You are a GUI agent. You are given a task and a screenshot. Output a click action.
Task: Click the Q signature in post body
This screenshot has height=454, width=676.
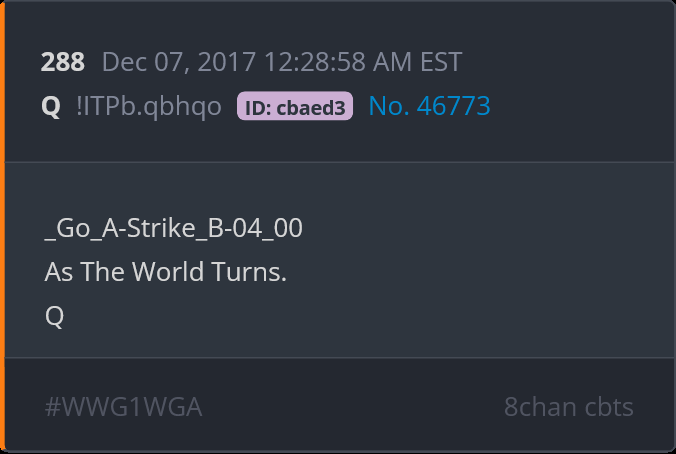click(x=54, y=316)
